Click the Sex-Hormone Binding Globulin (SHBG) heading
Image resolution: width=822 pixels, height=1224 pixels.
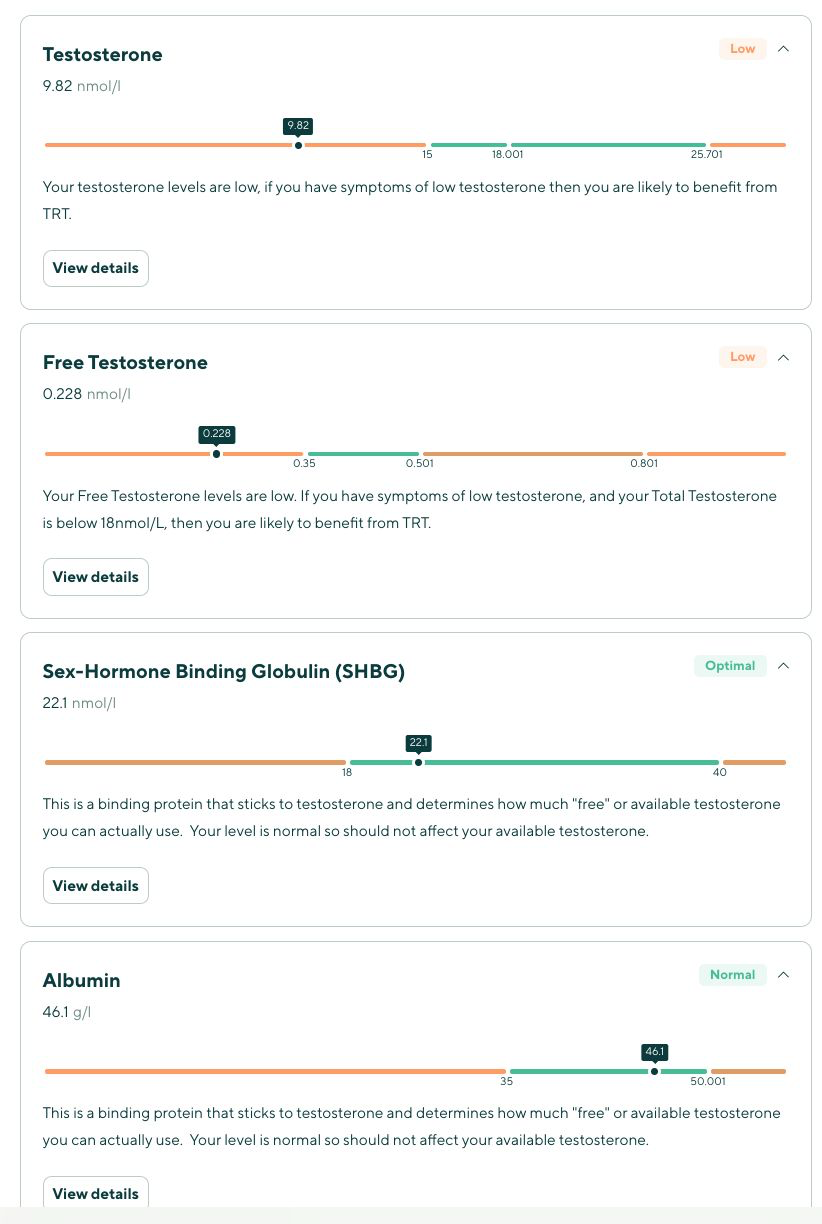(x=224, y=672)
